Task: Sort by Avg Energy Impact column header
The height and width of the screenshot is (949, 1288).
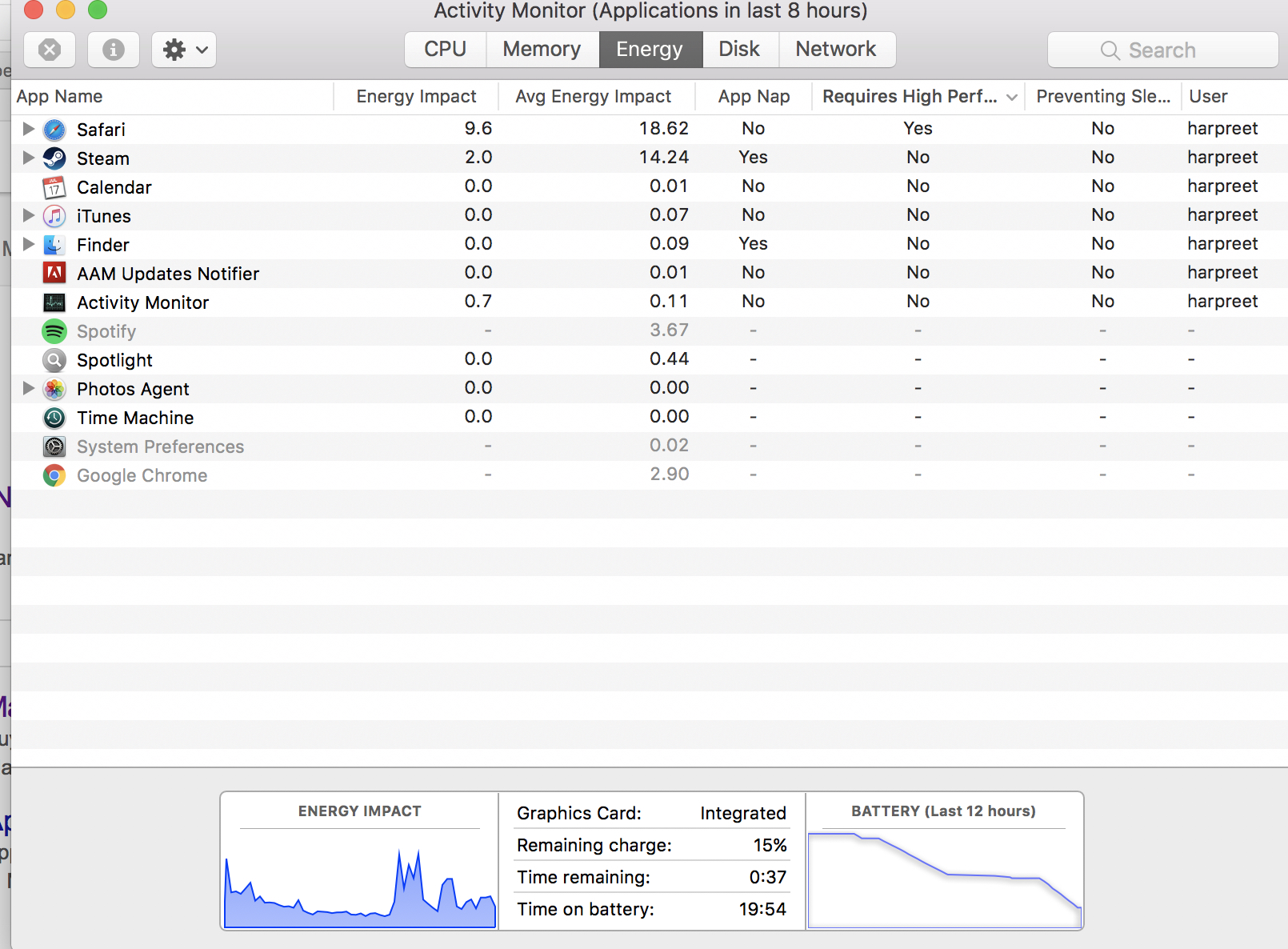Action: pos(597,97)
